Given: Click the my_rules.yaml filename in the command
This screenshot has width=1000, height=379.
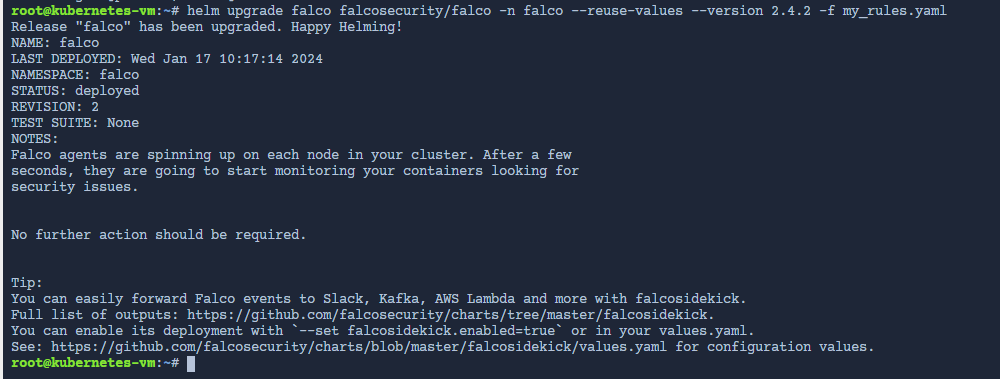Looking at the screenshot, I should pos(894,11).
